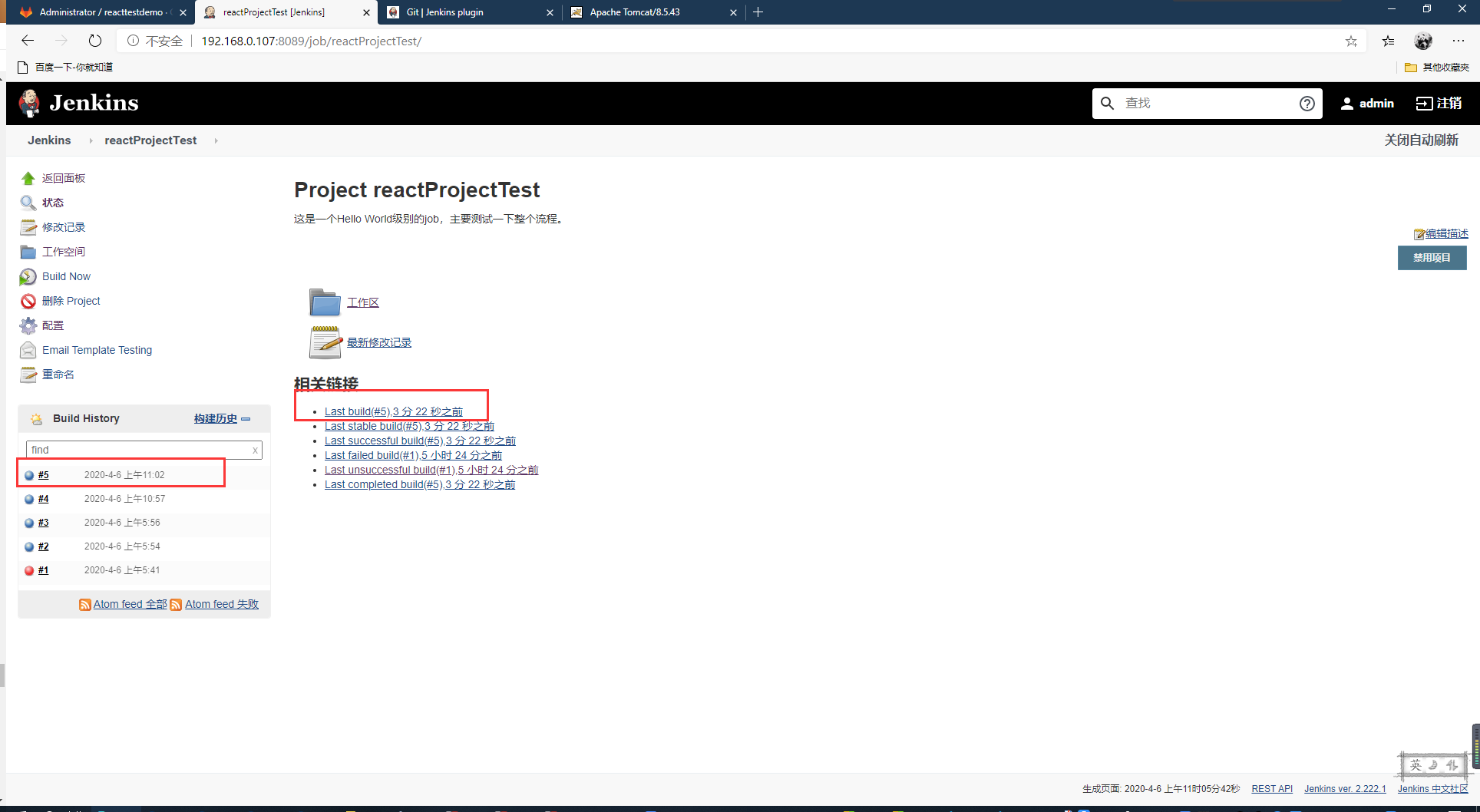Open build #2 in Build History
The height and width of the screenshot is (812, 1480).
pyautogui.click(x=44, y=546)
